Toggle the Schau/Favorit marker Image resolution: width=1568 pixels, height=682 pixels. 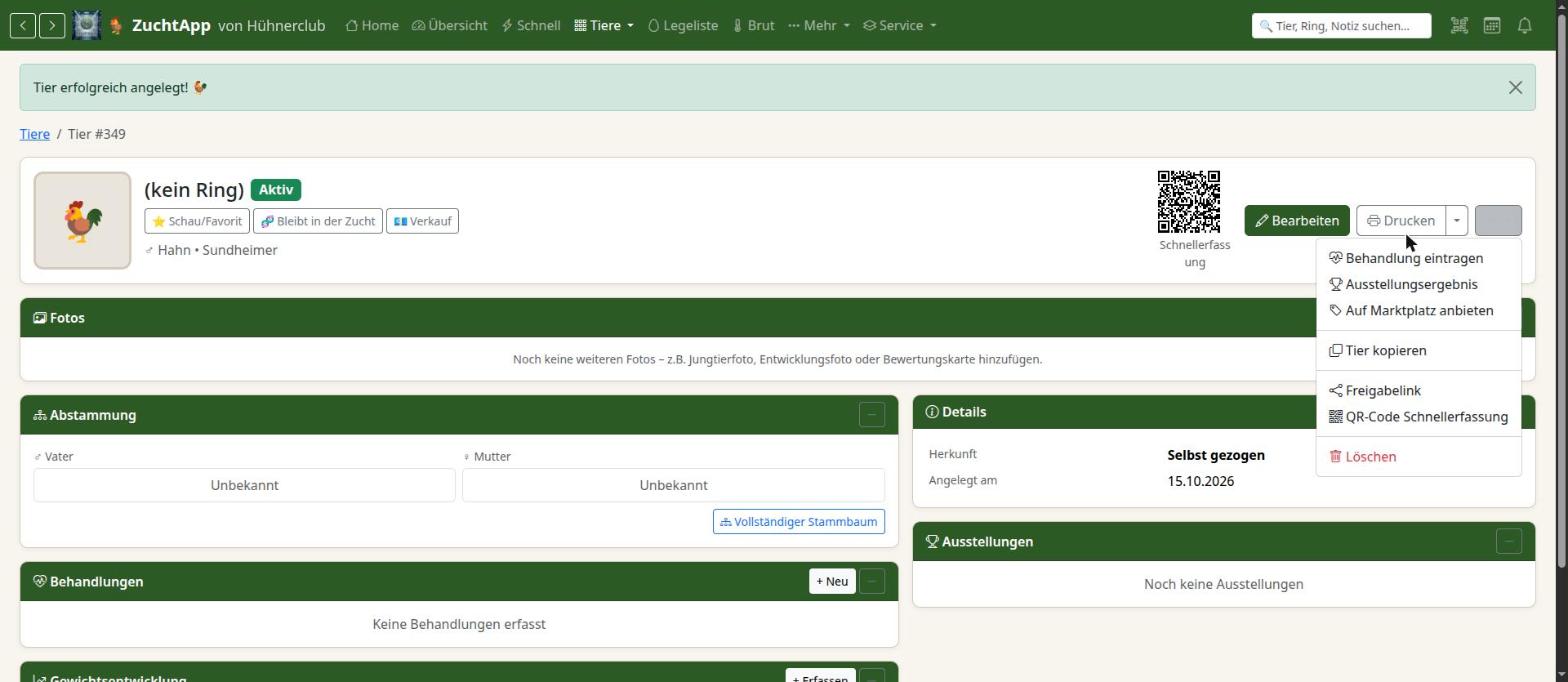coord(197,221)
